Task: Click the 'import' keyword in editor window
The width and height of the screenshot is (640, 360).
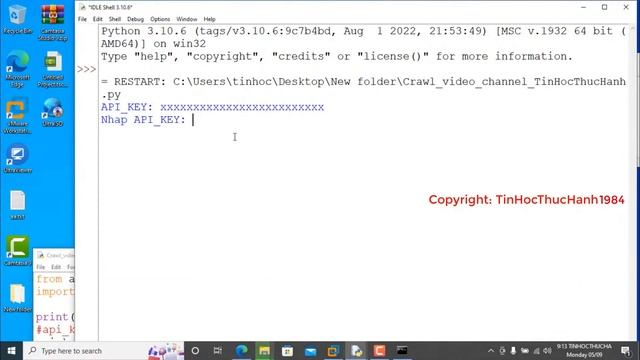Action: coord(55,291)
